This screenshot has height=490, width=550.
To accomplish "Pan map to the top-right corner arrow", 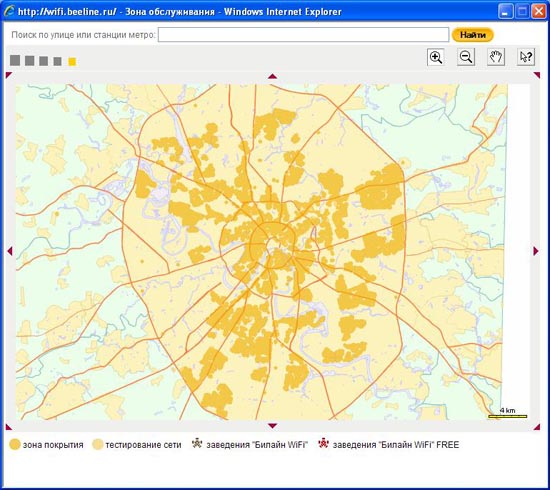I will point(537,75).
